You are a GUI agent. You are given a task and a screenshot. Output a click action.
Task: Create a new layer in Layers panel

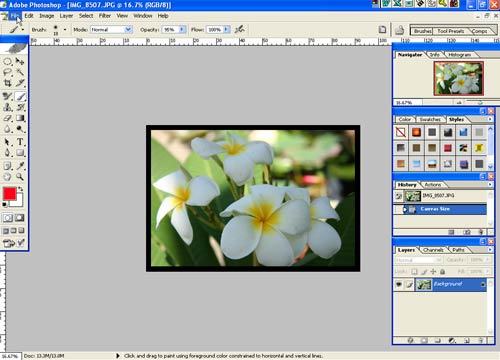(x=467, y=340)
